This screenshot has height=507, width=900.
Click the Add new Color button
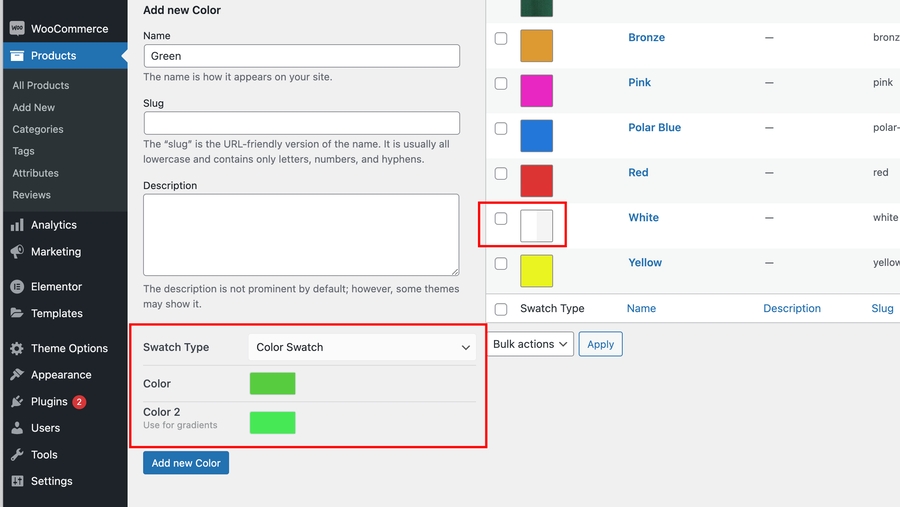click(186, 463)
